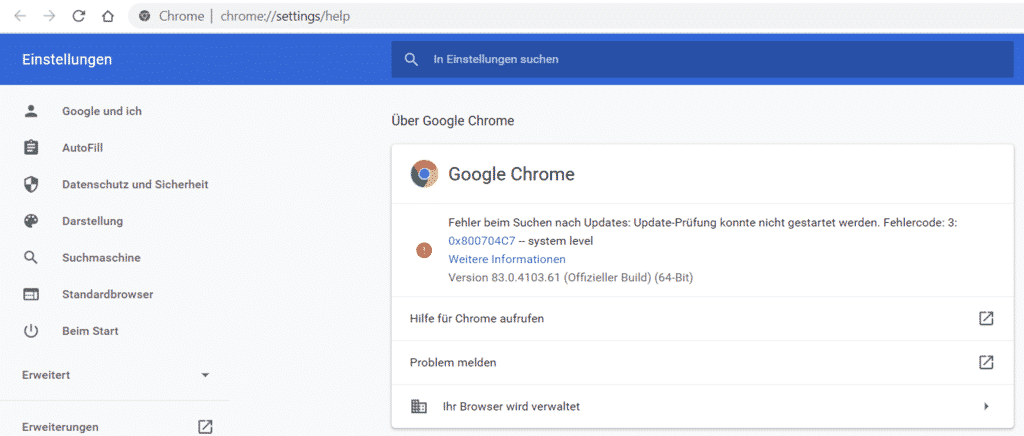Click the Google Chrome logo icon
This screenshot has width=1024, height=436.
pos(424,174)
